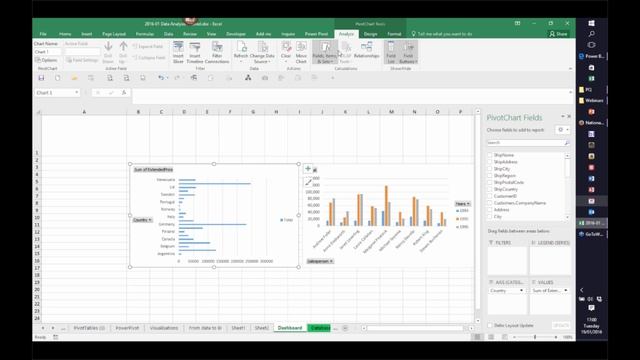Check the CustomerID field checkbox

[490, 196]
